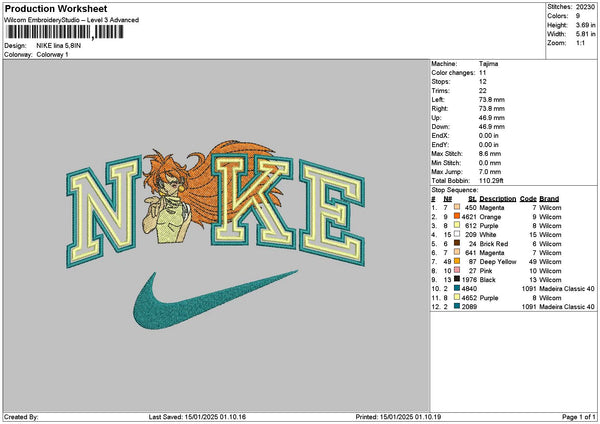This screenshot has height=424, width=600.
Task: Click the Width value 5.81 in
Action: (x=585, y=34)
